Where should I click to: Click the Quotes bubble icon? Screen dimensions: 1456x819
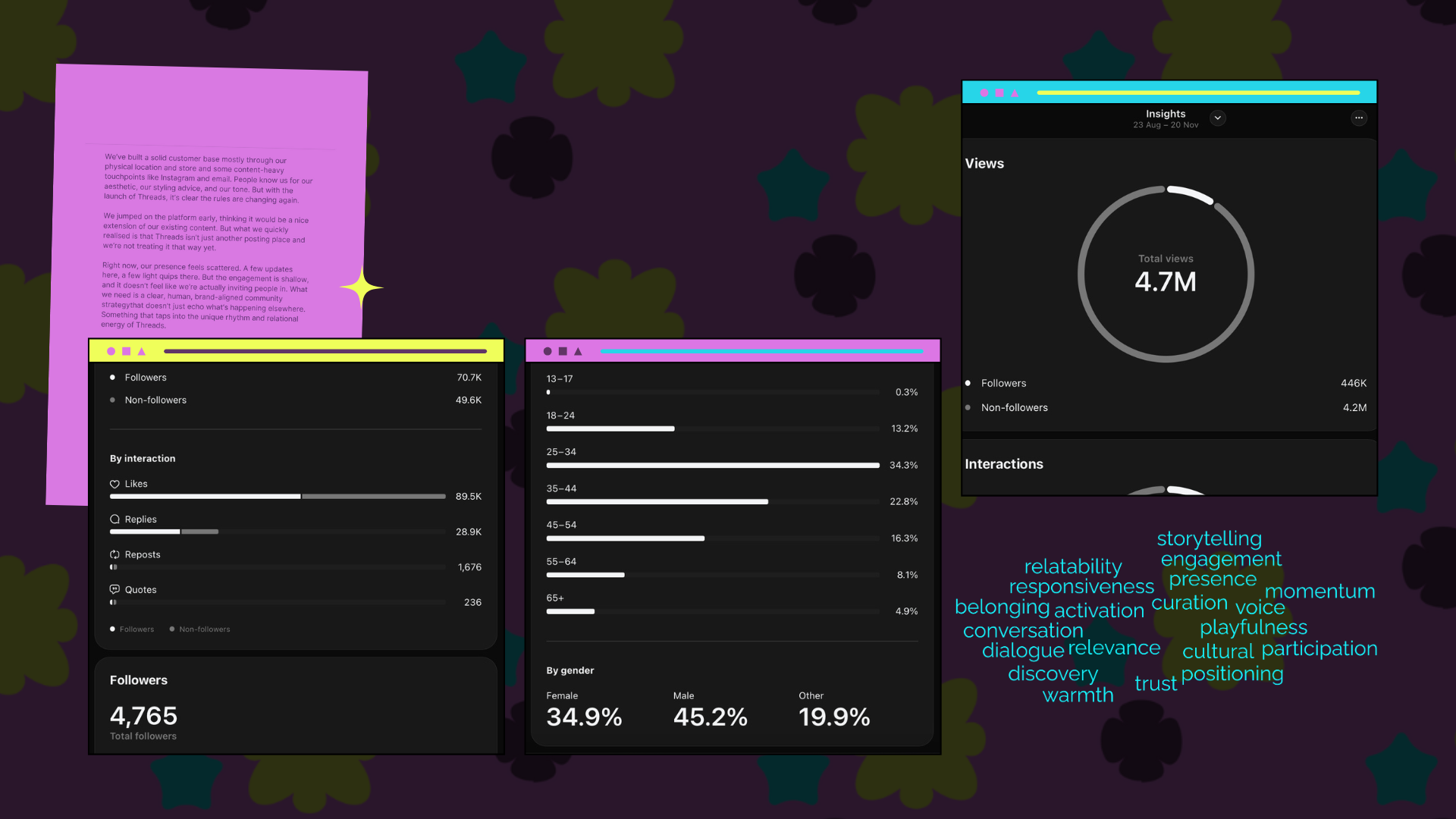115,589
